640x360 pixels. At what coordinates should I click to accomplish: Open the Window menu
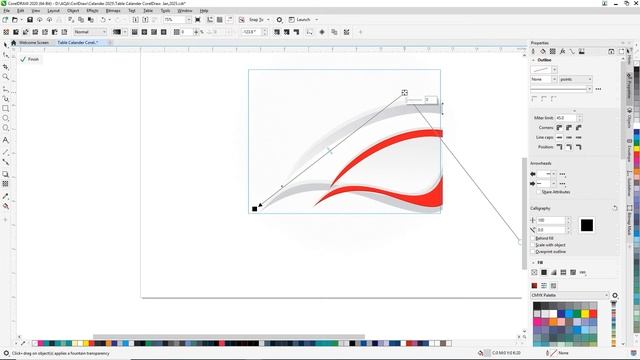184,11
